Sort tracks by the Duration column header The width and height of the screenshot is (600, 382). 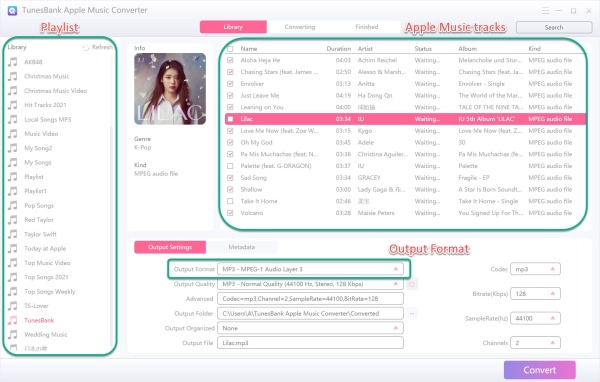tap(338, 49)
